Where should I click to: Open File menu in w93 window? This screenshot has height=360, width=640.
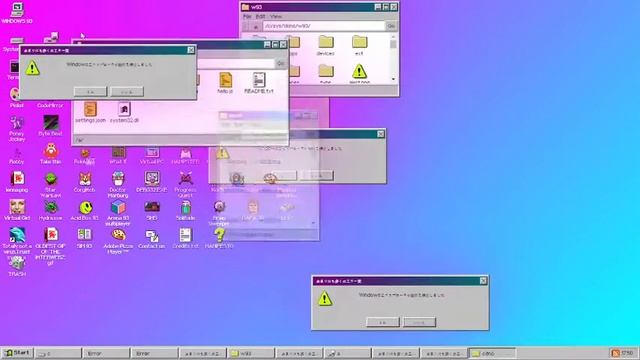[247, 16]
